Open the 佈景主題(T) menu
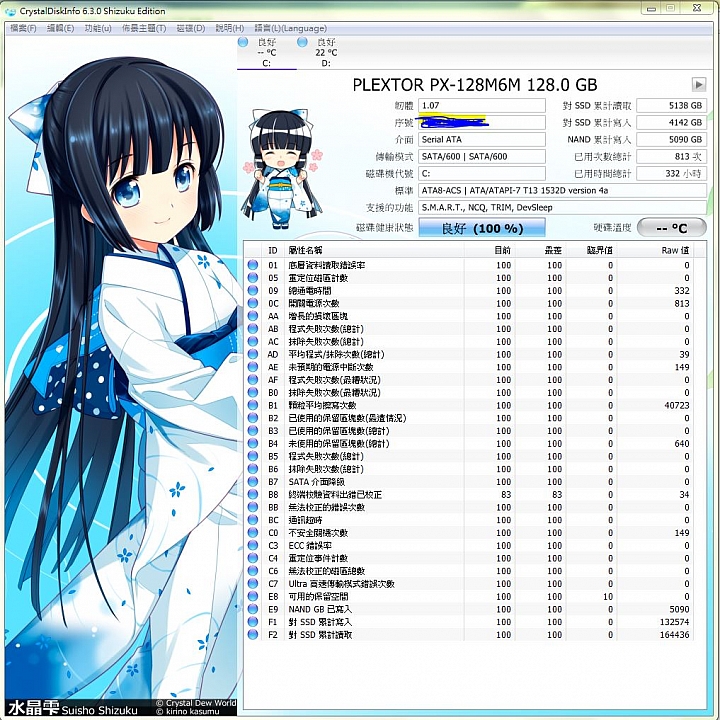The width and height of the screenshot is (720, 720). click(144, 28)
